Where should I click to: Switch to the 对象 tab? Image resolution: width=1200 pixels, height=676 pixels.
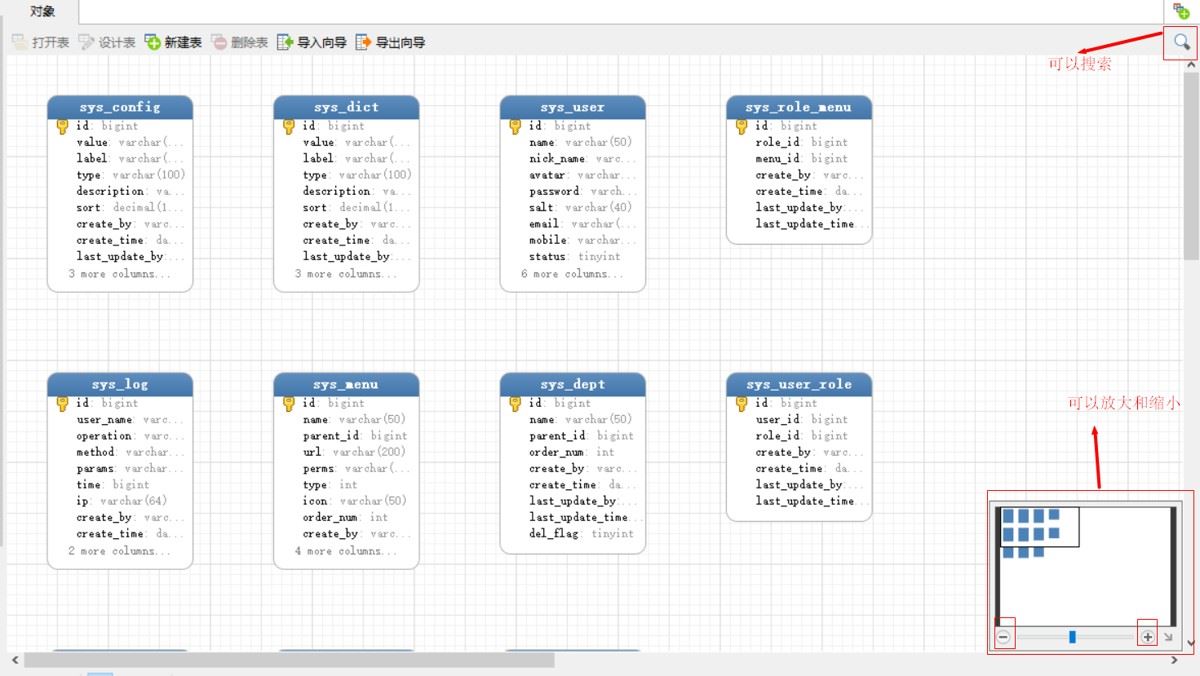coord(42,12)
